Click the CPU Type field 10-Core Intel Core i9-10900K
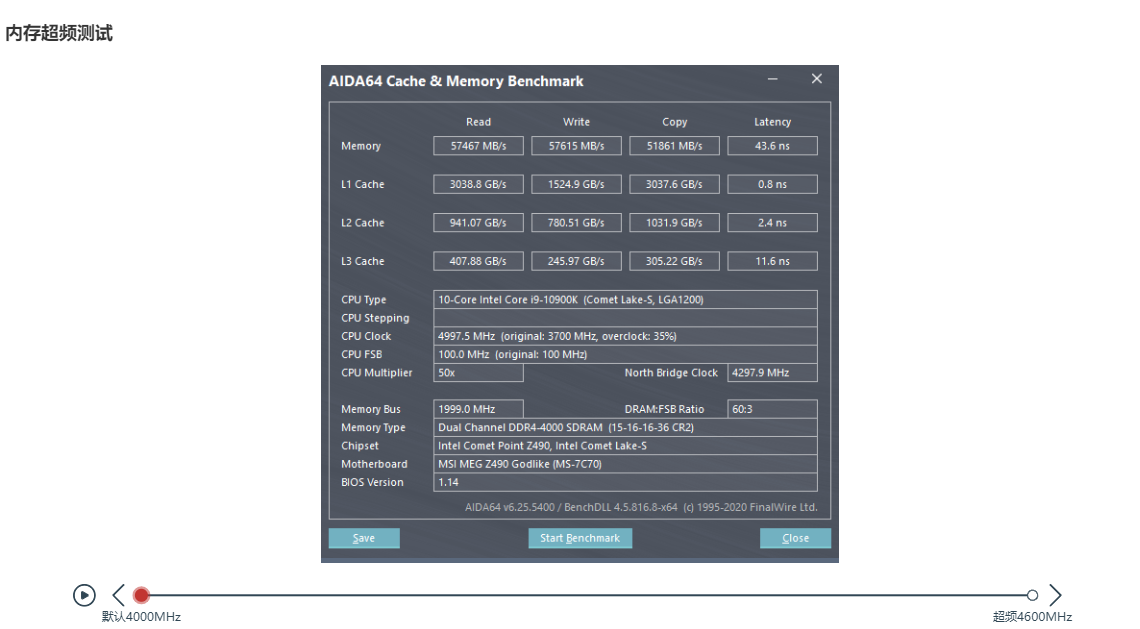The height and width of the screenshot is (629, 1140). point(625,300)
